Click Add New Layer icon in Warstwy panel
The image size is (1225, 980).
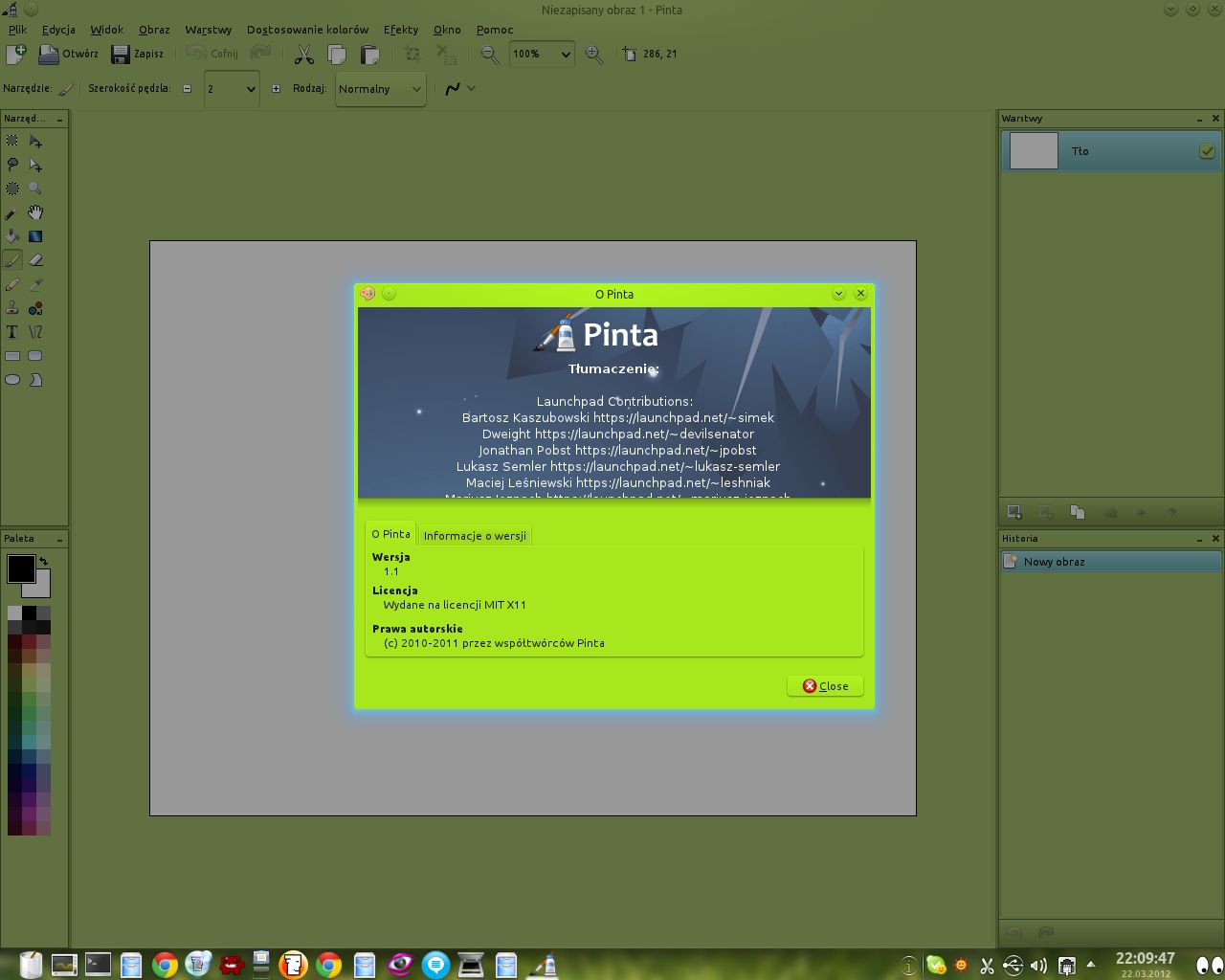(1014, 512)
